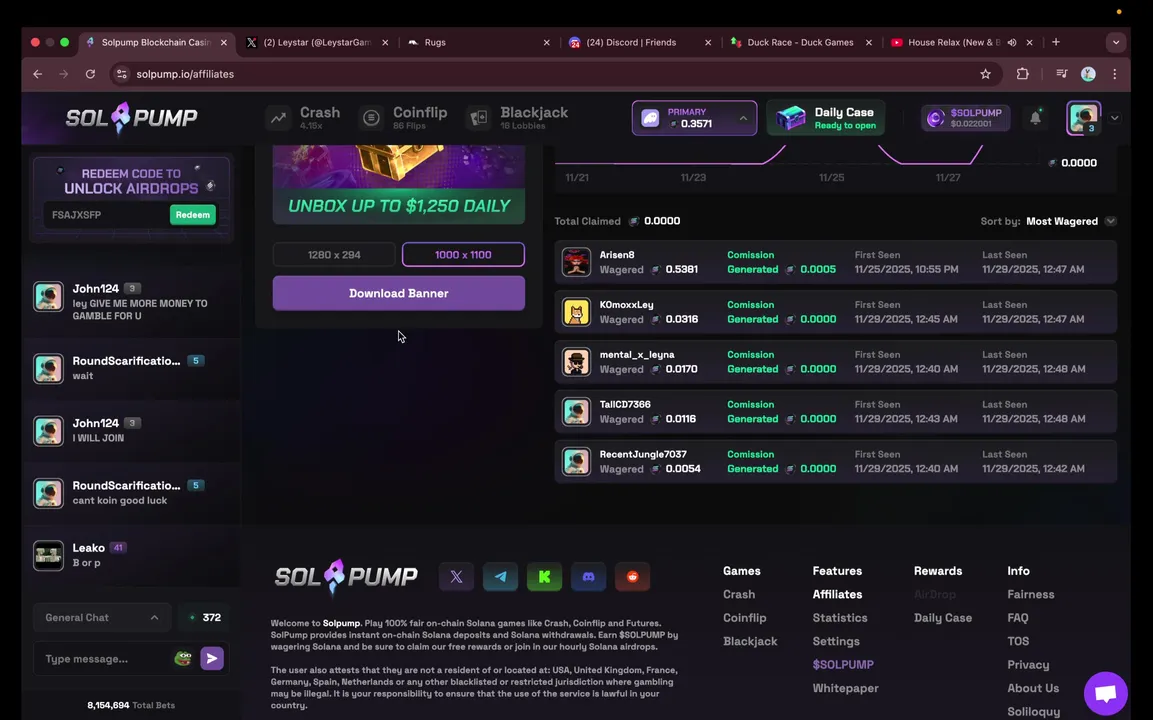The image size is (1153, 720).
Task: Click the $SOLPUMP token icon
Action: point(935,118)
